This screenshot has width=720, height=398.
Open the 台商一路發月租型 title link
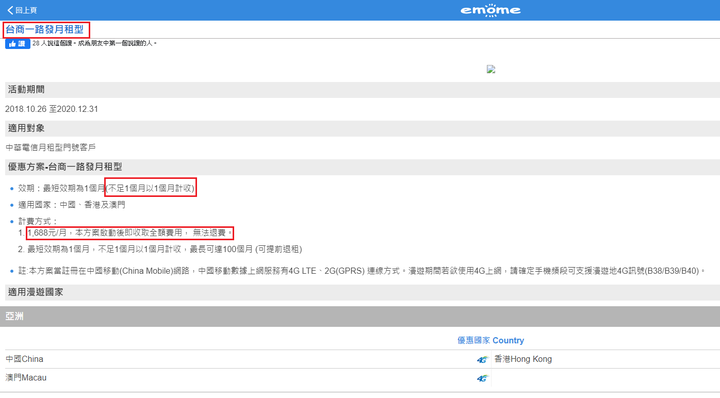click(45, 29)
